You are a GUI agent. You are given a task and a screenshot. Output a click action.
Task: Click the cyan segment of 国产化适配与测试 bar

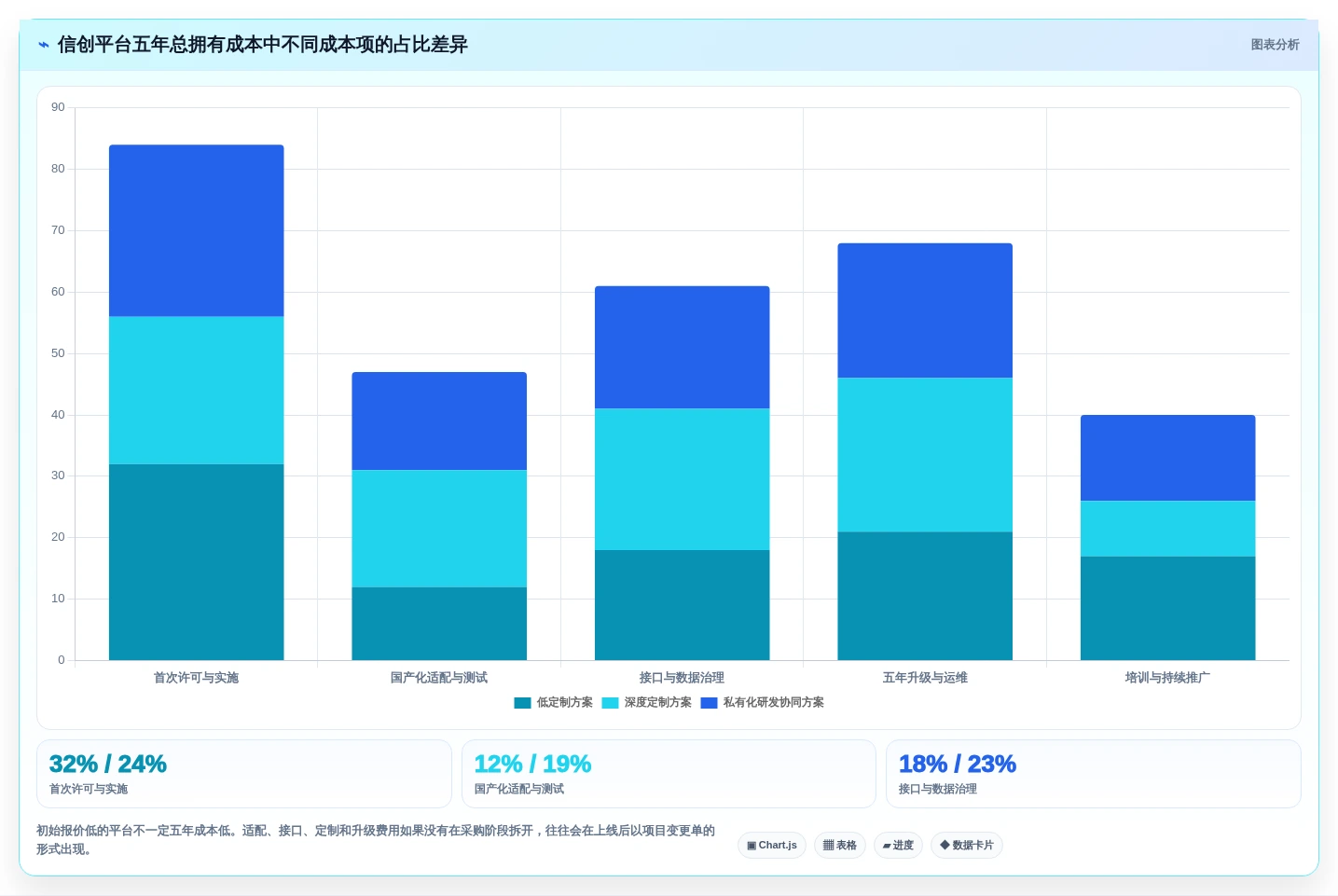tap(439, 529)
